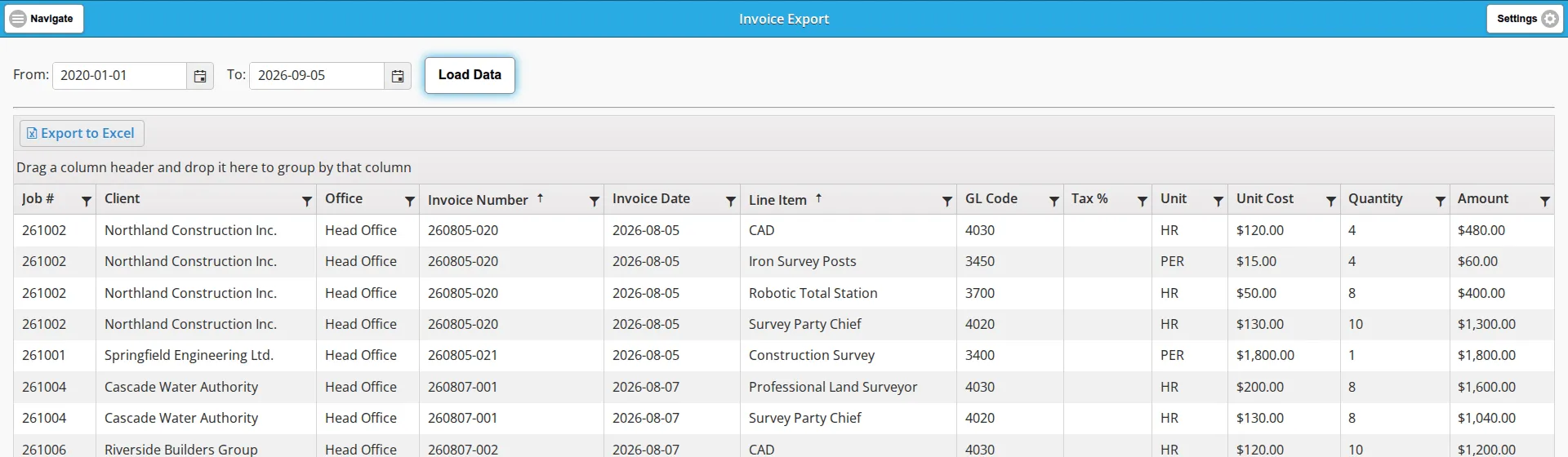This screenshot has height=457, width=1568.
Task: Filter the Tax % column
Action: pos(1143,201)
